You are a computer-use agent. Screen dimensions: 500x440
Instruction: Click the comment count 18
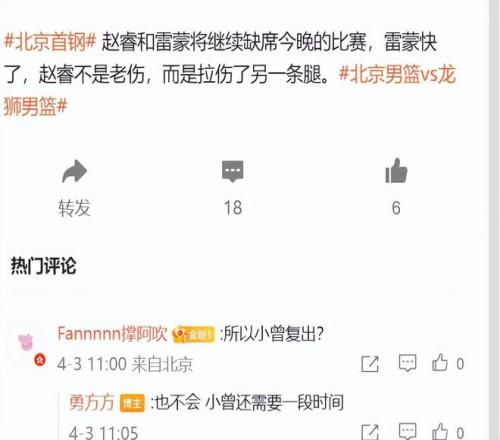point(233,208)
